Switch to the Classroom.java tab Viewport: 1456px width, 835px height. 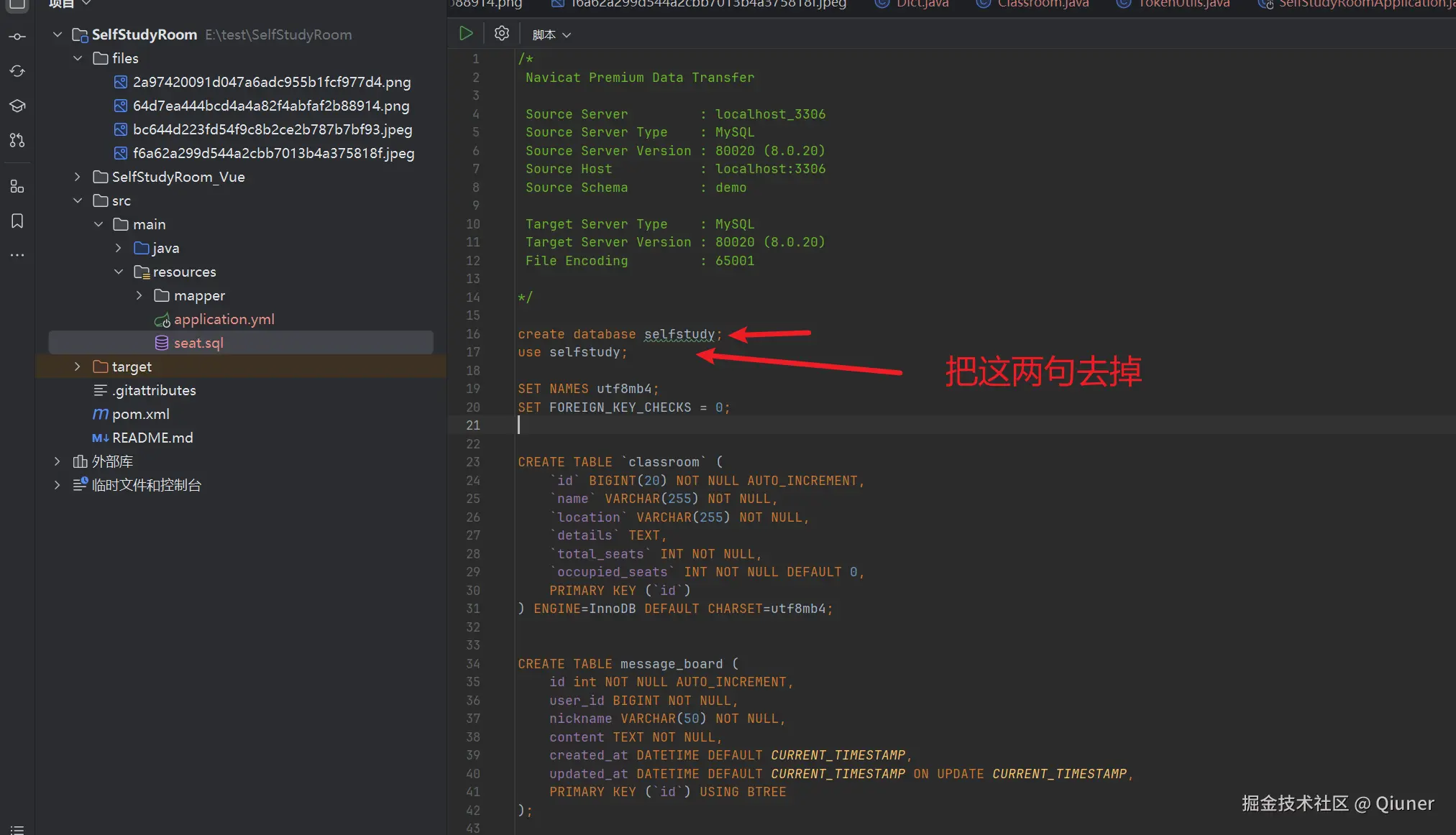tap(1042, 4)
